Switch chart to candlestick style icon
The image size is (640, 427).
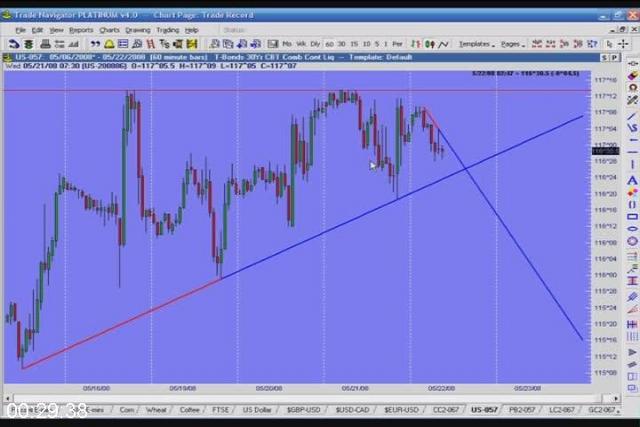click(x=429, y=44)
